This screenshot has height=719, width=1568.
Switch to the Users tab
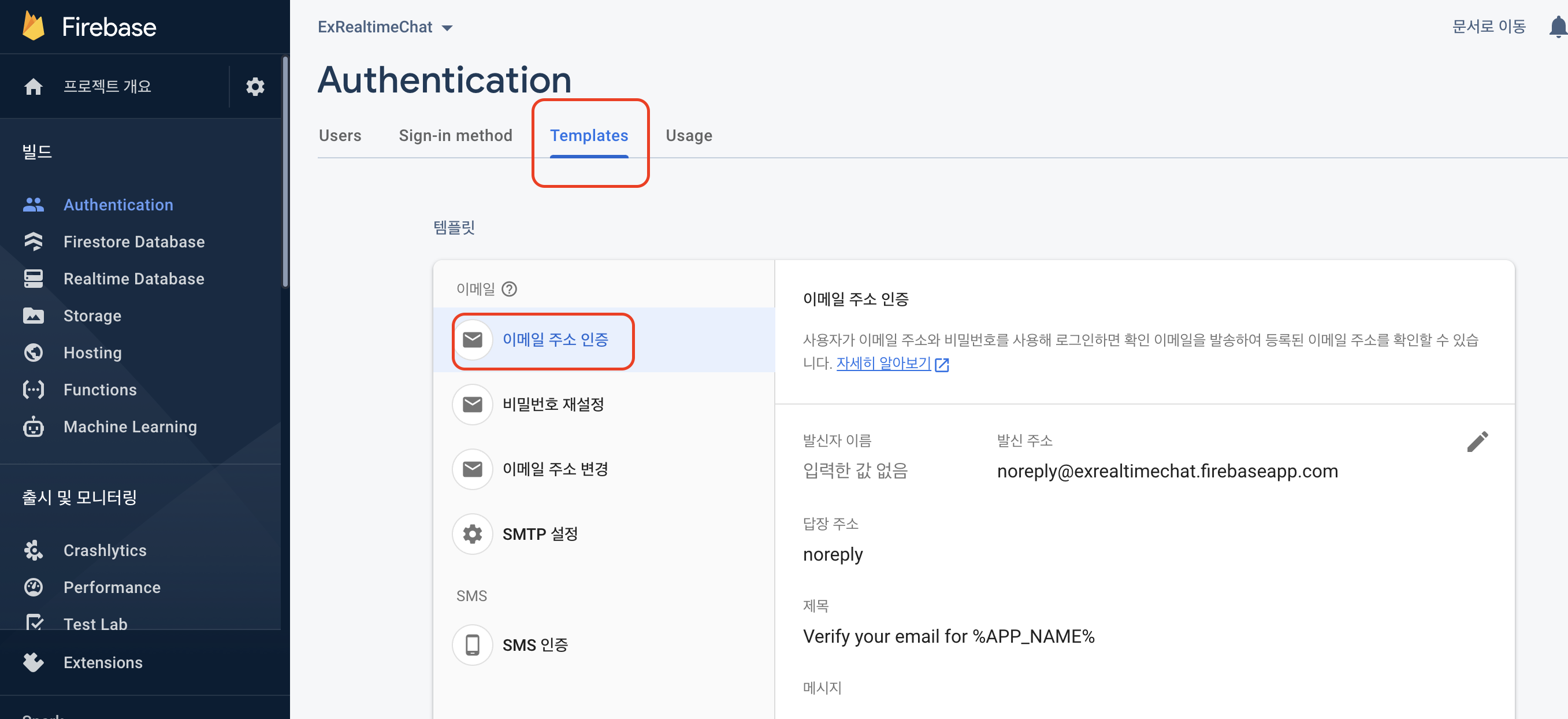coord(340,135)
